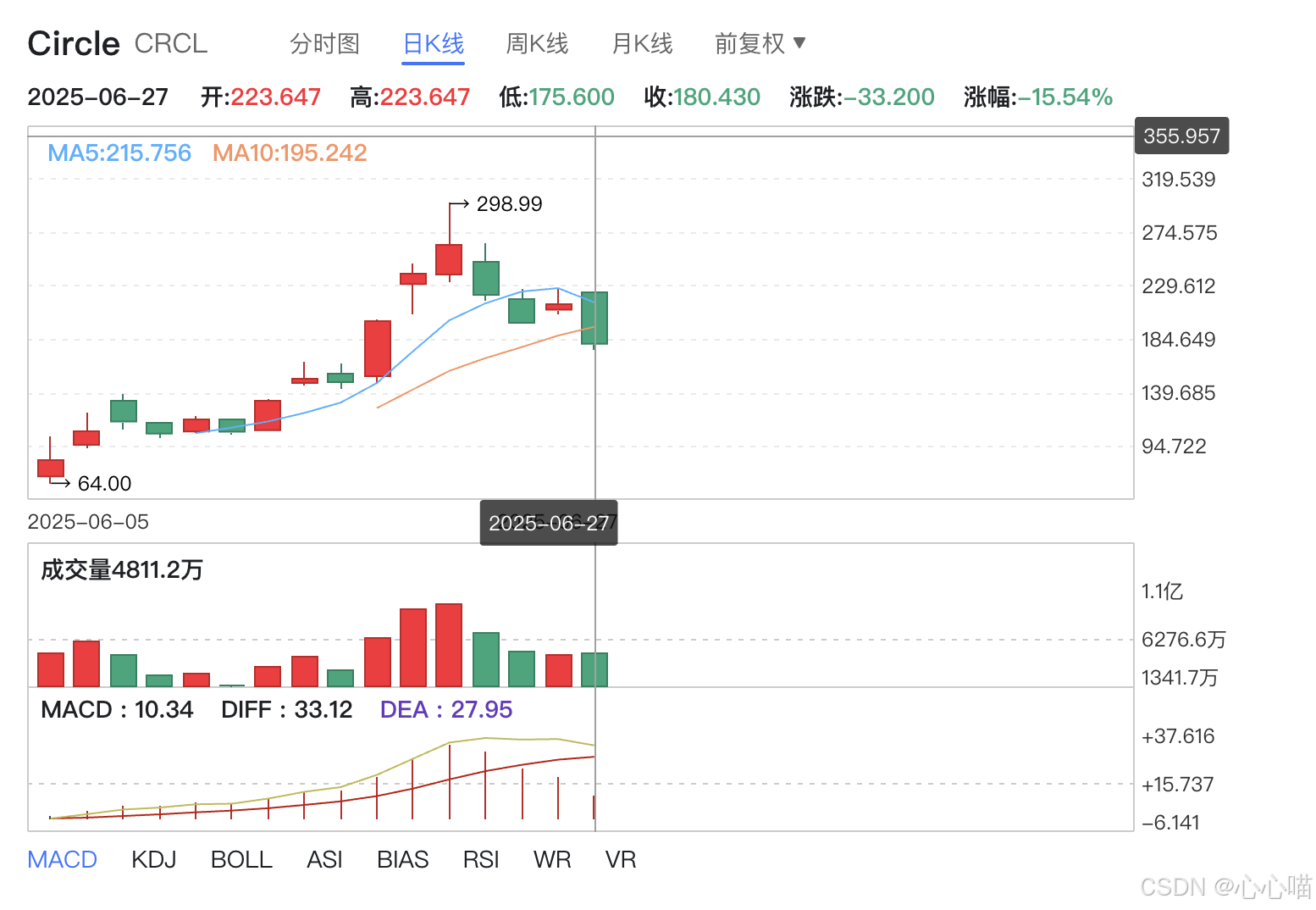Click the MA5:215.756 legend text
Image resolution: width=1316 pixels, height=910 pixels.
(x=119, y=153)
